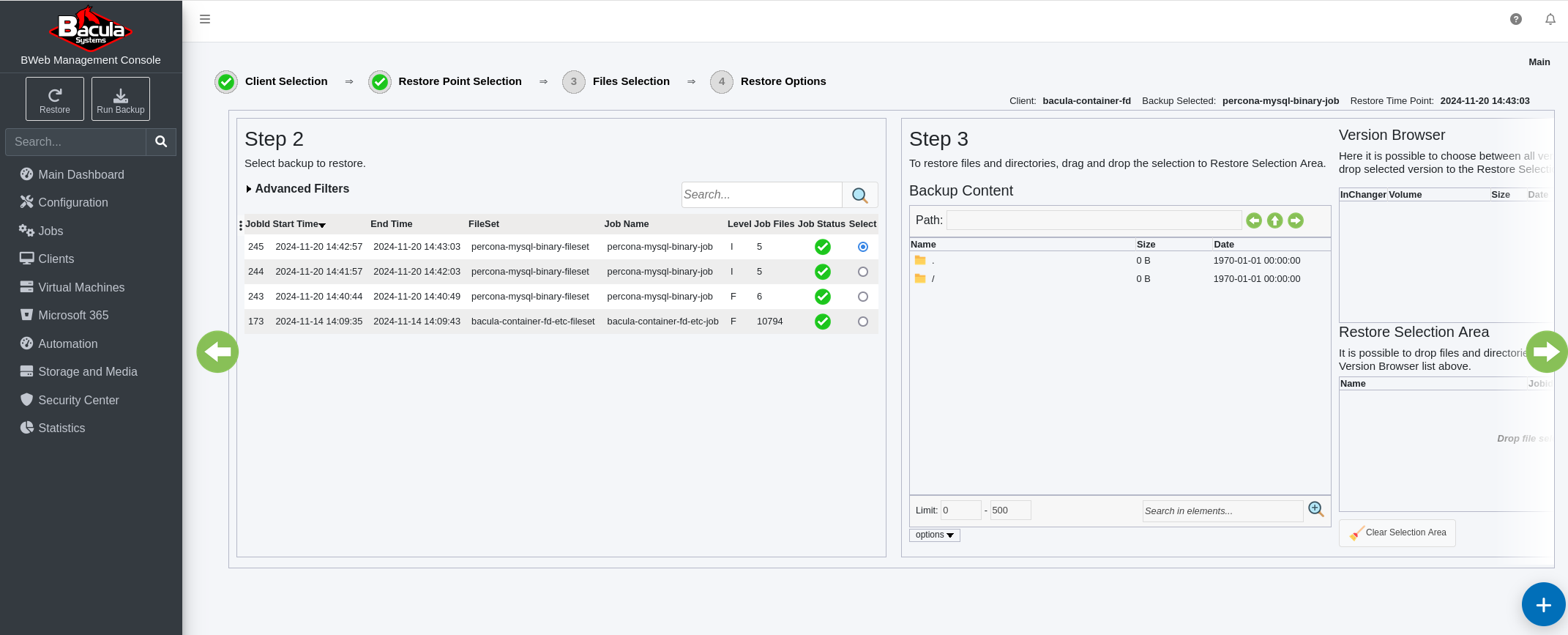Select radio button for job 173

pos(863,322)
